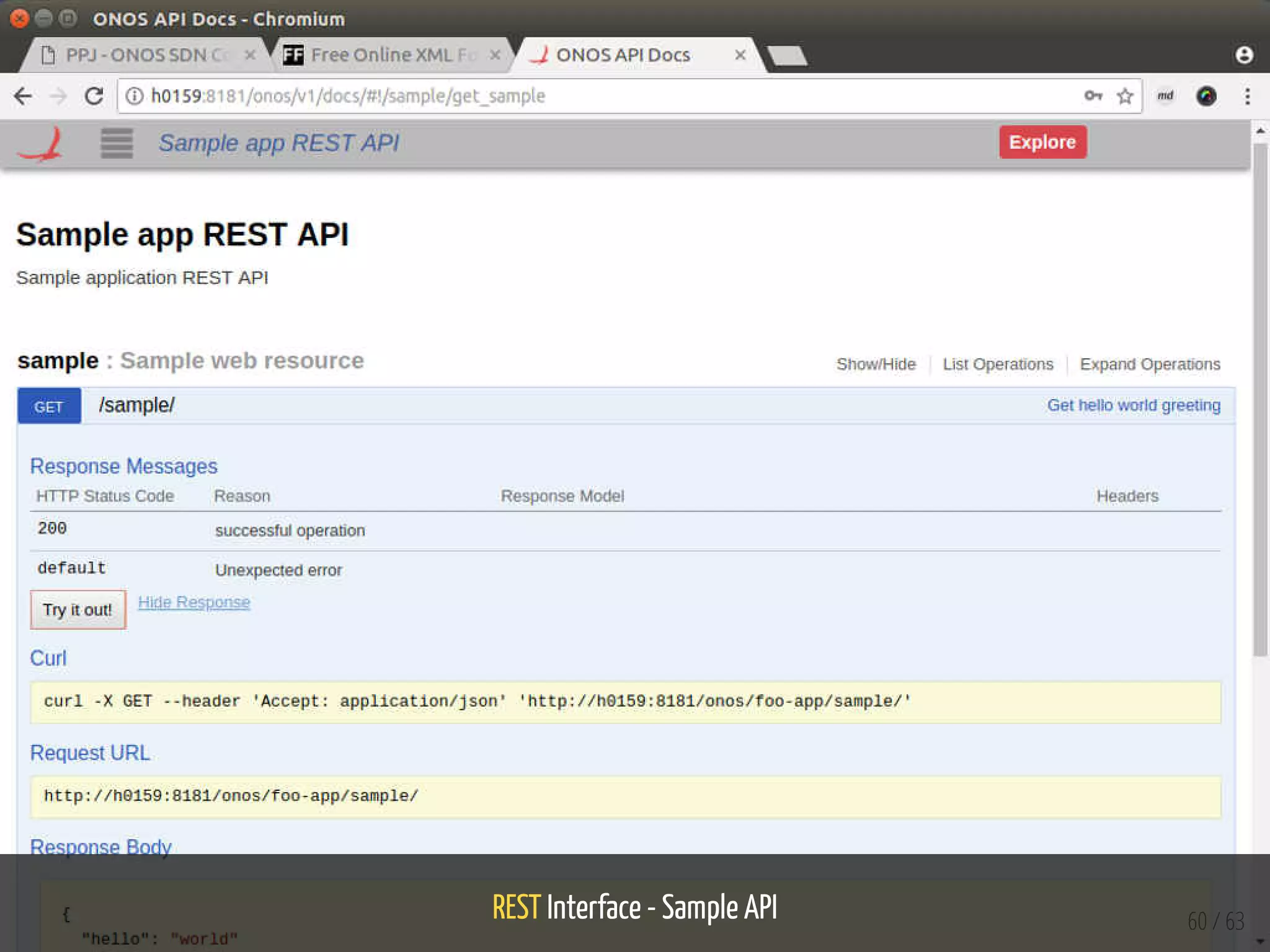Close the Free Online XML tab
Viewport: 1270px width, 952px height.
[495, 55]
